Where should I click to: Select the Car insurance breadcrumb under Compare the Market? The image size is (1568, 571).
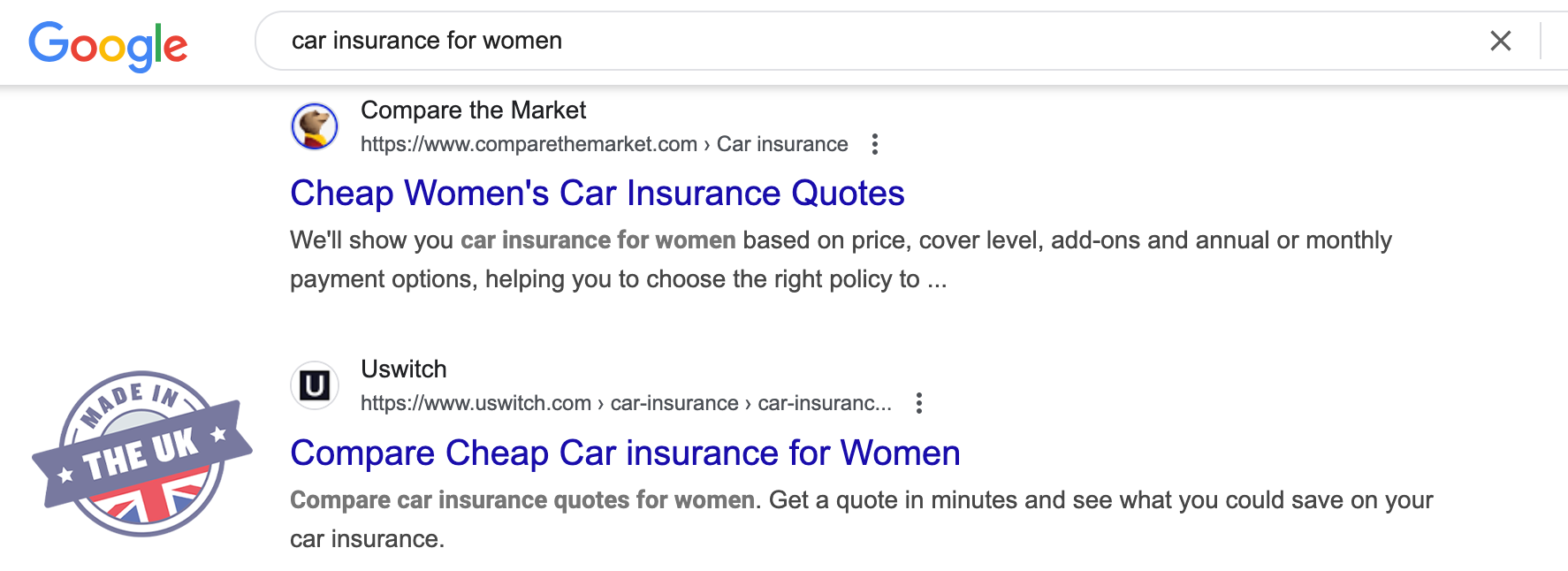781,144
